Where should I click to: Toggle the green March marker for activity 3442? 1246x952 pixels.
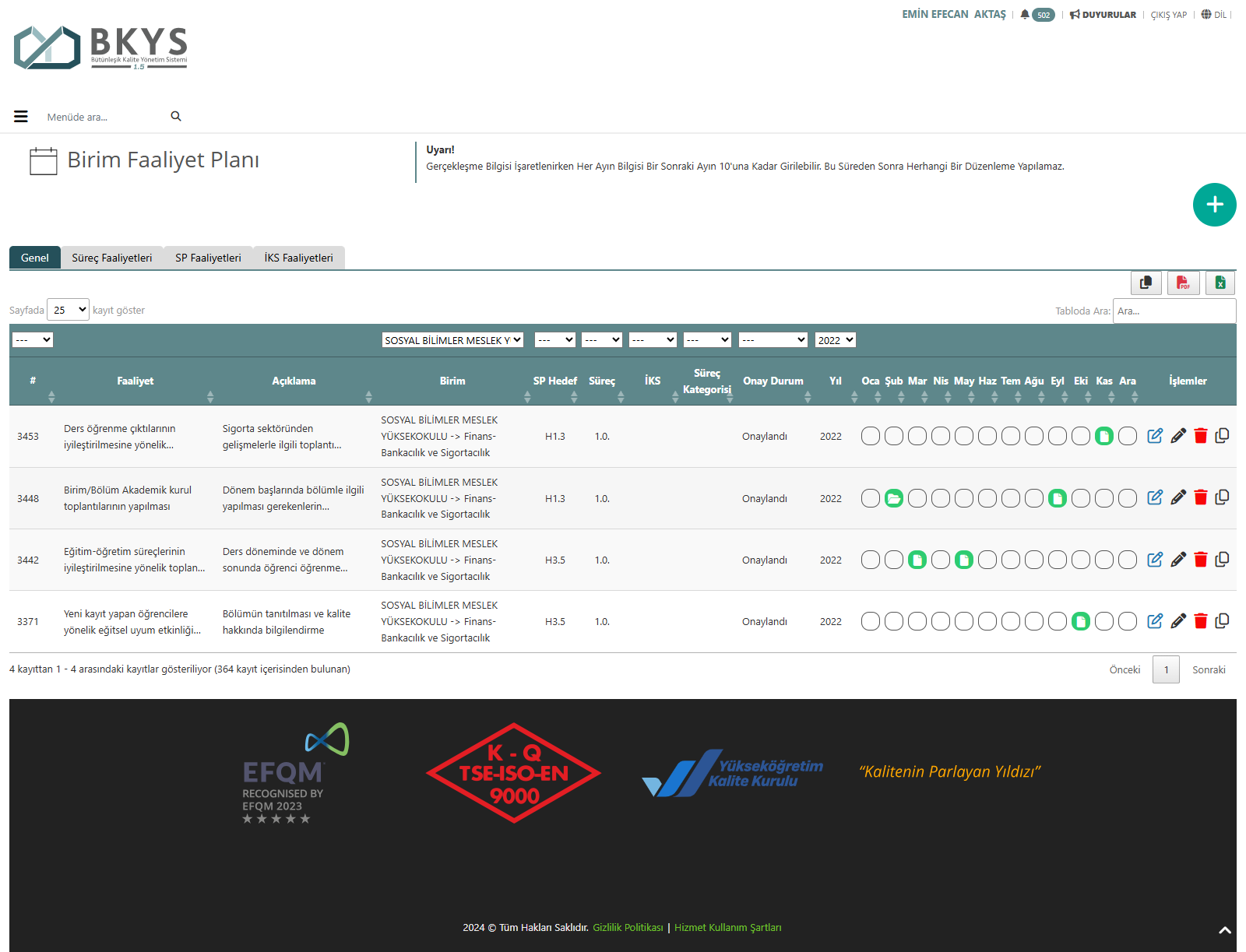point(917,560)
